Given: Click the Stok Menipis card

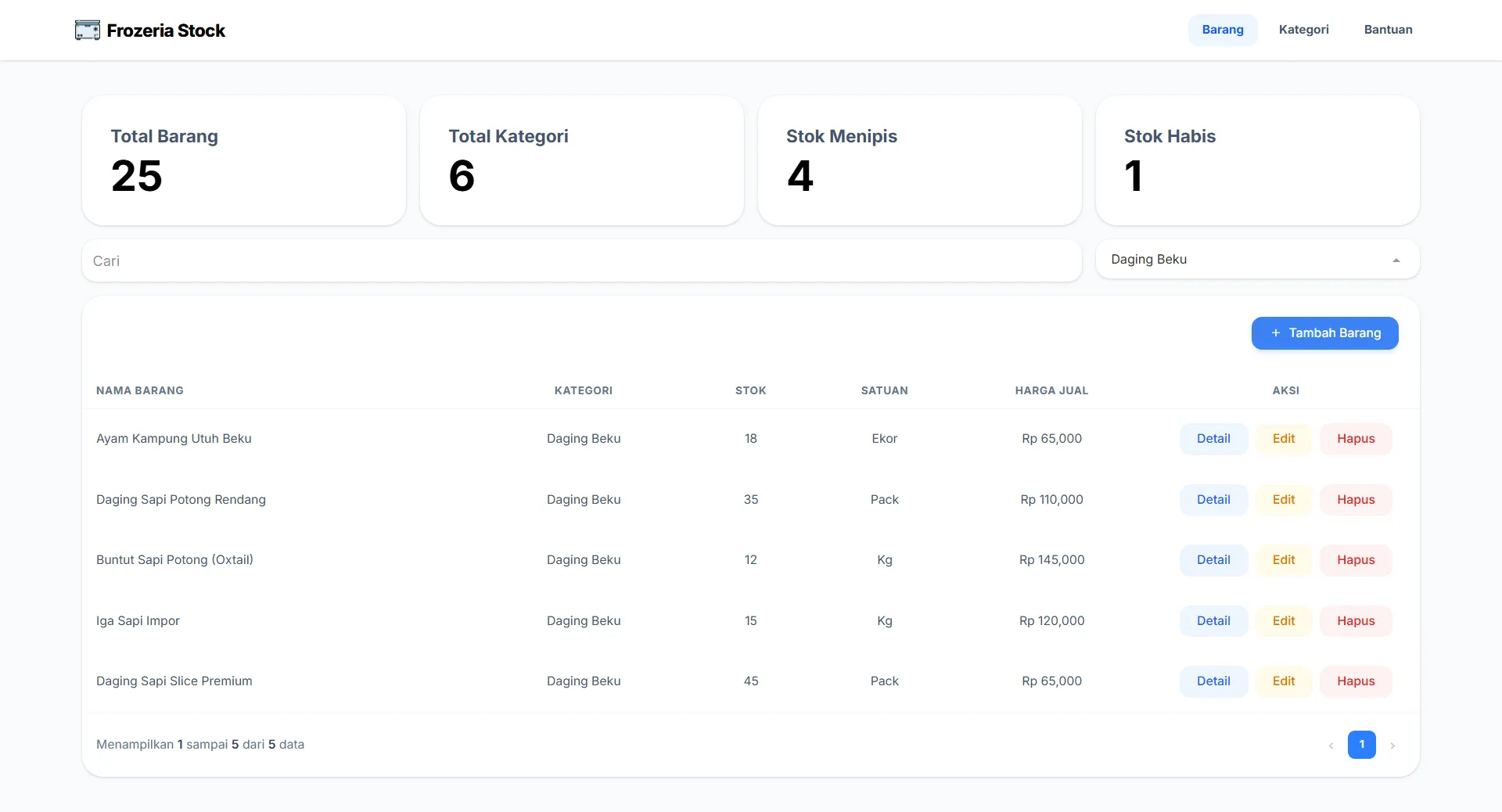Looking at the screenshot, I should [919, 161].
